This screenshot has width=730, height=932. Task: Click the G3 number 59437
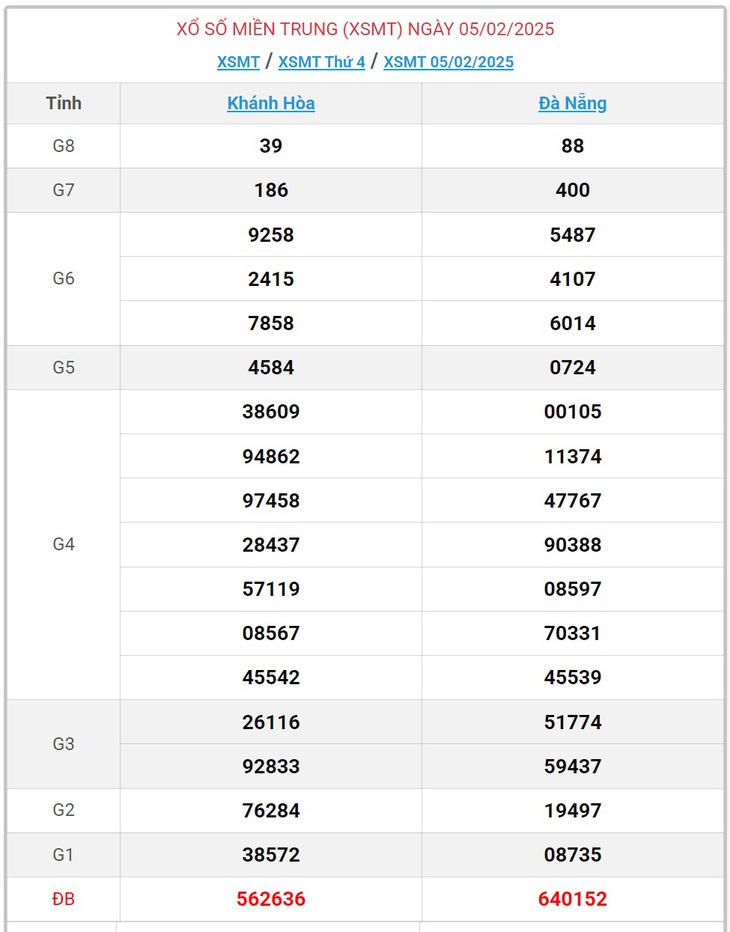pos(572,766)
